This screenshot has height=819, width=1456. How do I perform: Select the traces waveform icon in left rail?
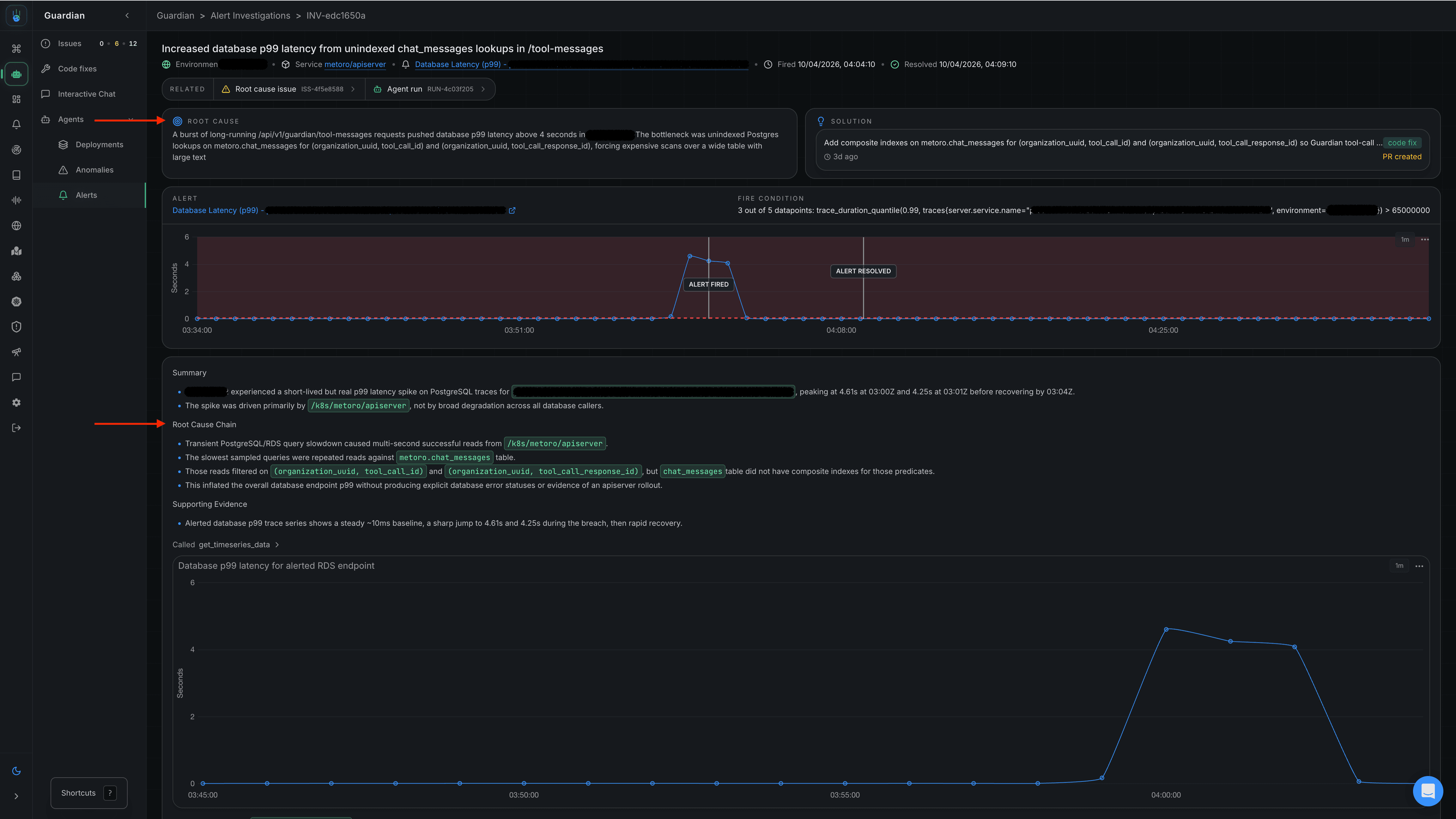(16, 199)
